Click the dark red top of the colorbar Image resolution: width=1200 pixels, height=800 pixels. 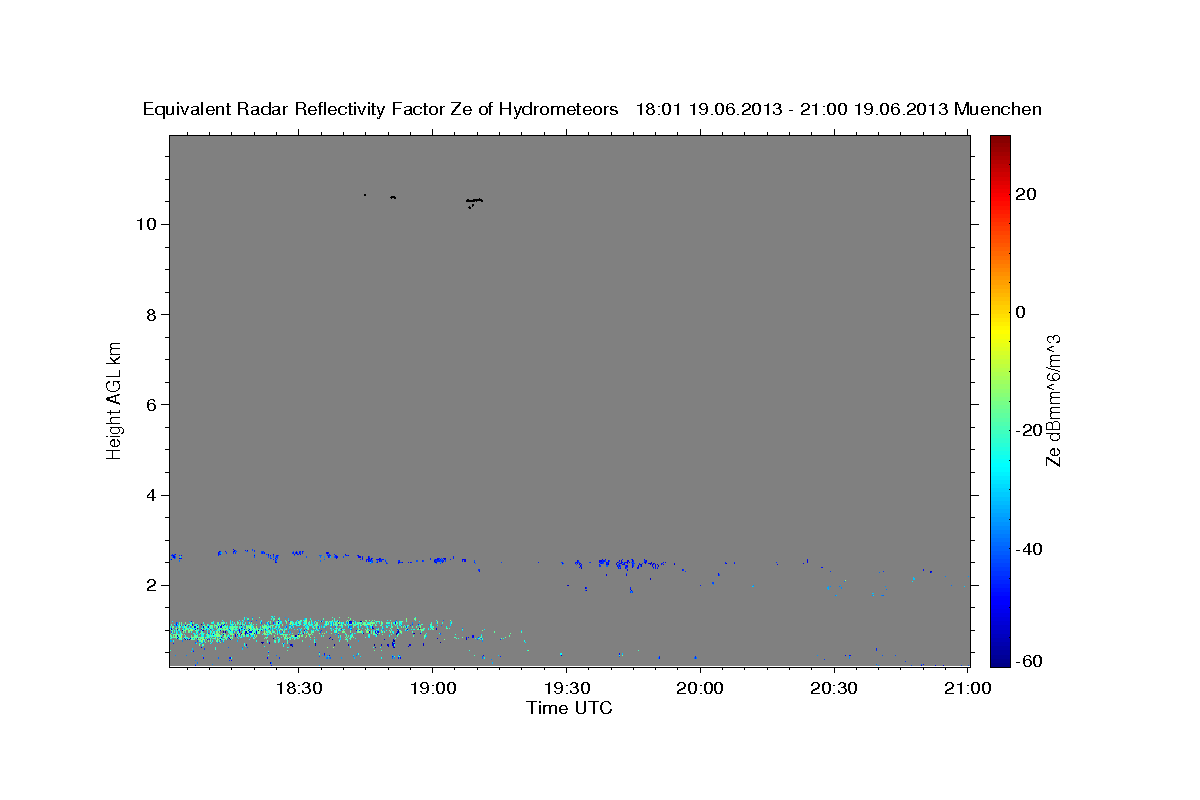[x=1000, y=142]
